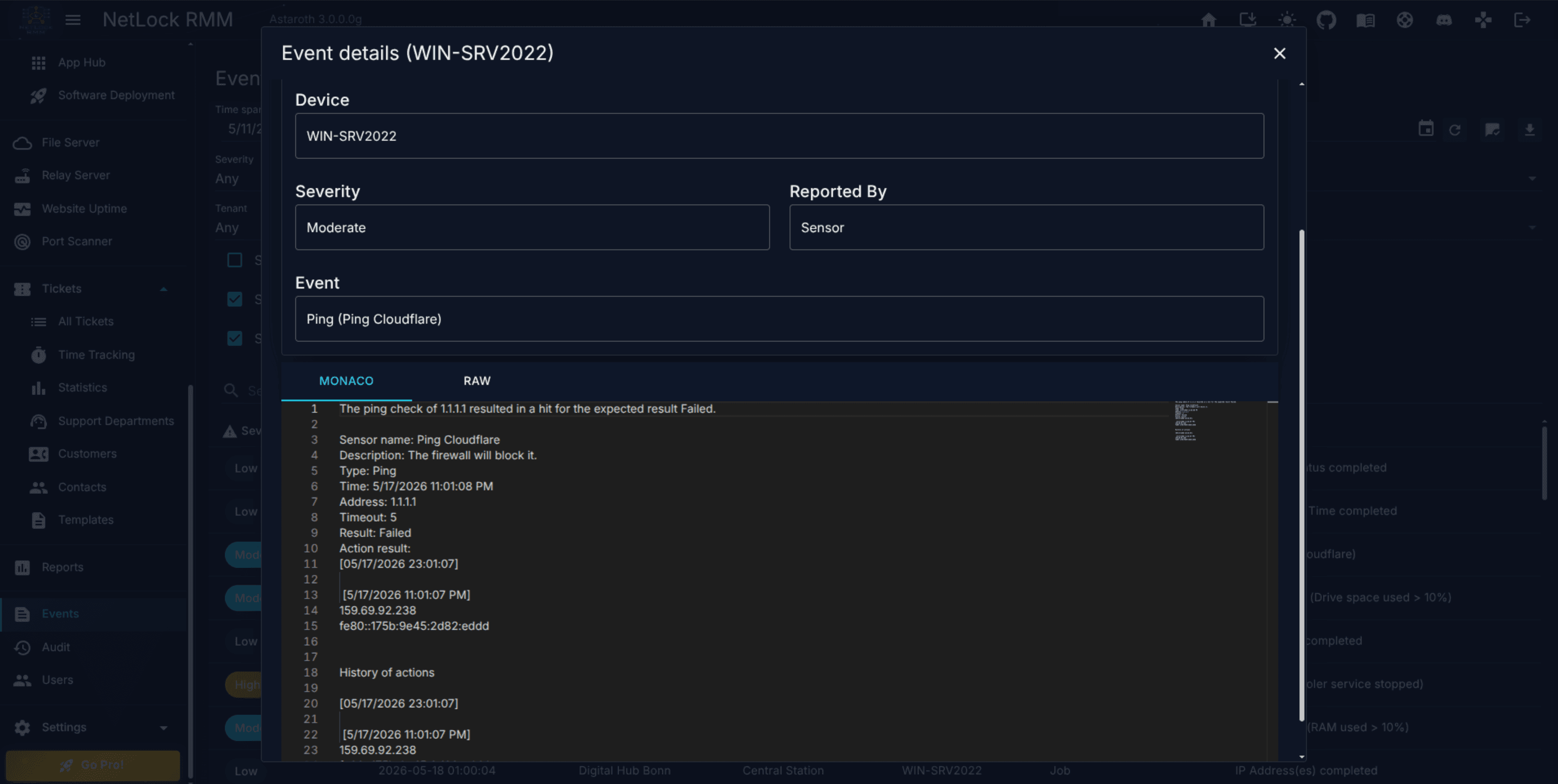Click the Event field Ping (Ping Cloudflare)
Viewport: 1558px width, 784px height.
pyautogui.click(x=779, y=318)
